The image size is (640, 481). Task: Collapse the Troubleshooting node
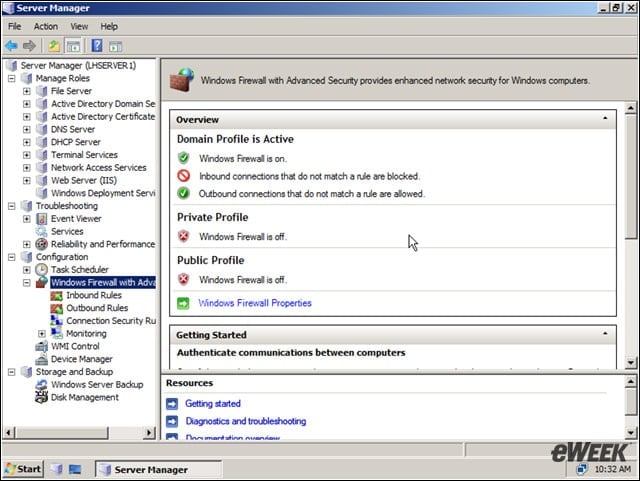coord(11,206)
